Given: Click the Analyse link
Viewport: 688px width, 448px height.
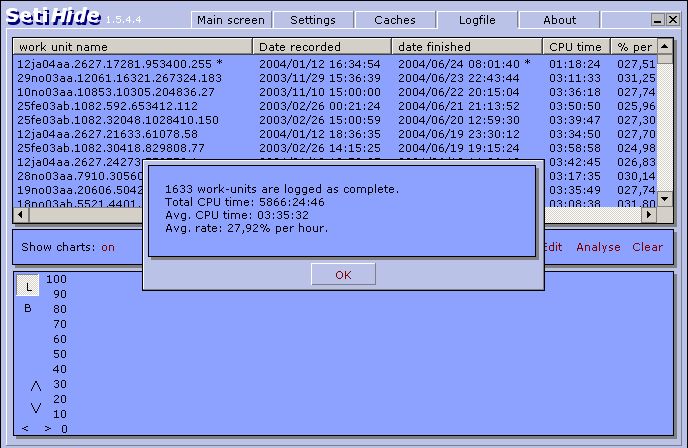Looking at the screenshot, I should pos(598,247).
